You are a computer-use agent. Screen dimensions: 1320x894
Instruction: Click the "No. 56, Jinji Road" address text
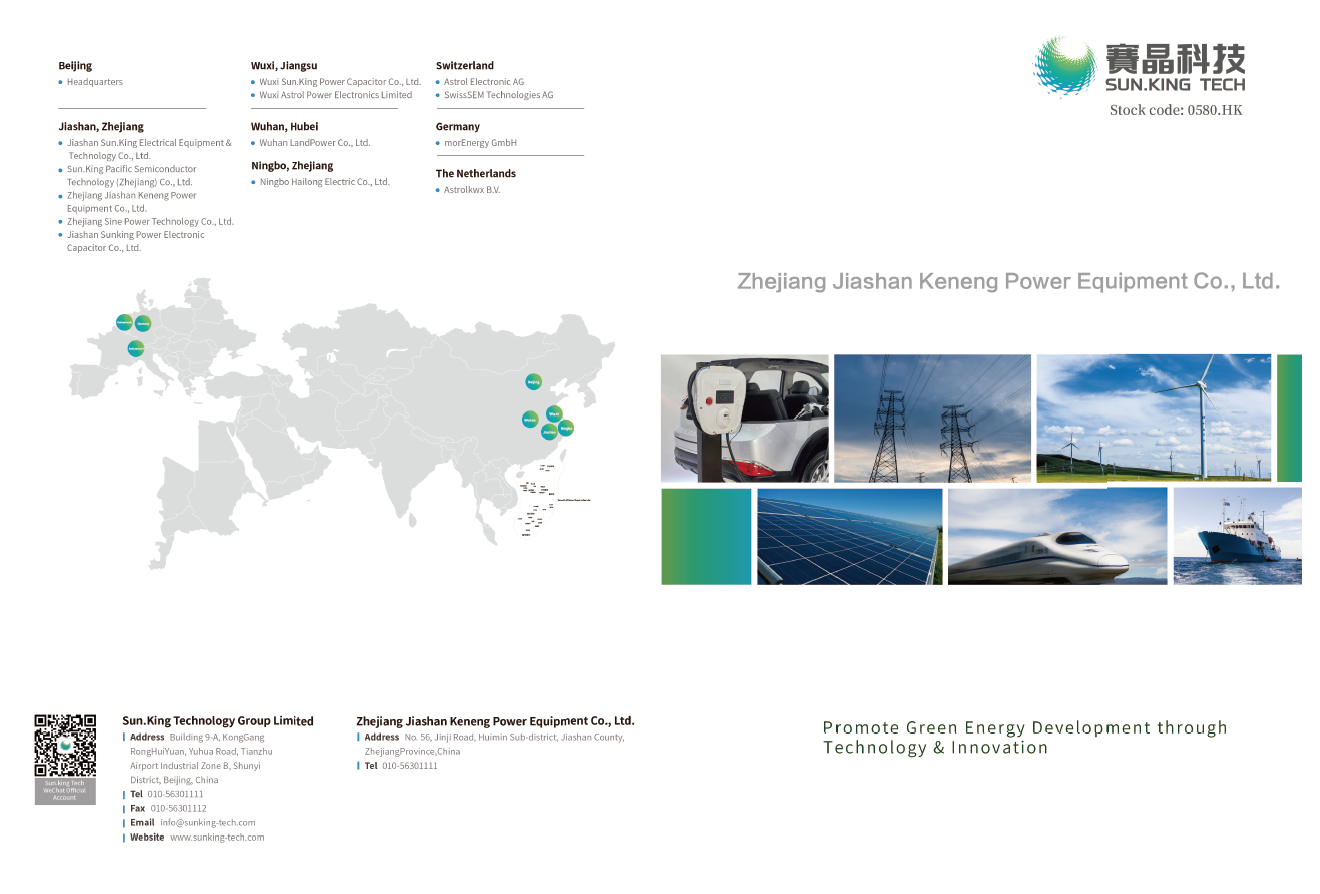[x=494, y=744]
